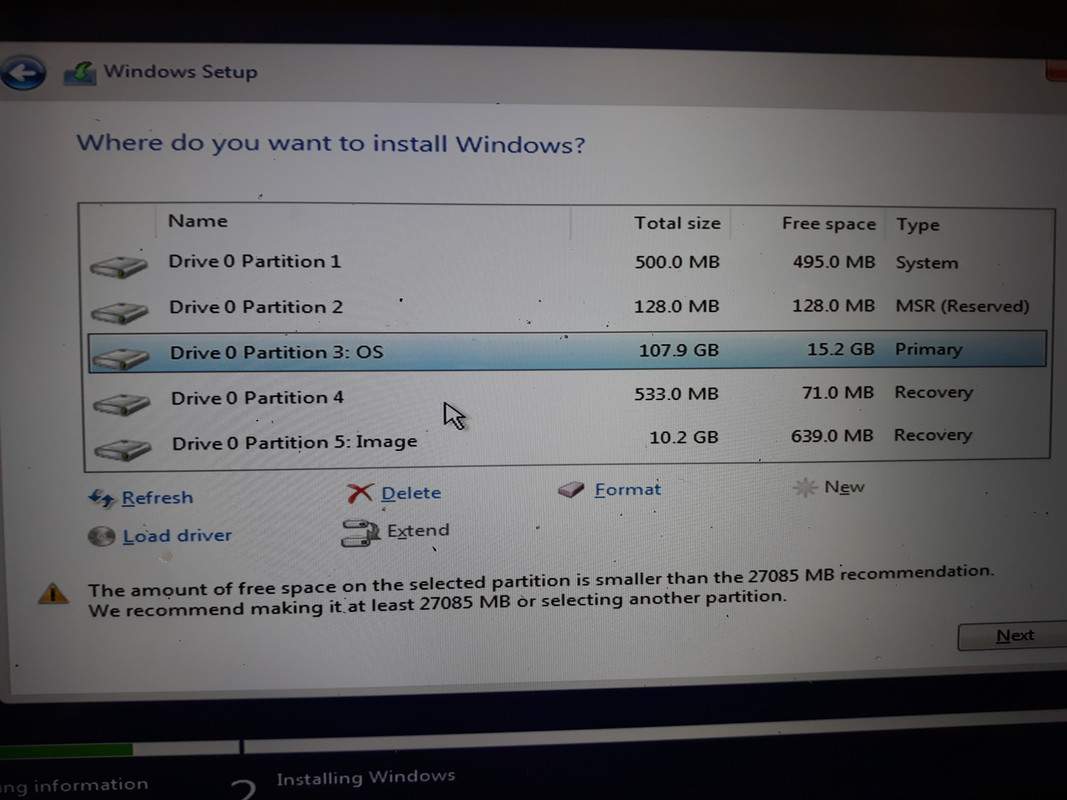Click the Recovery type of Partition 4
The width and height of the screenshot is (1067, 800).
pyautogui.click(x=933, y=393)
